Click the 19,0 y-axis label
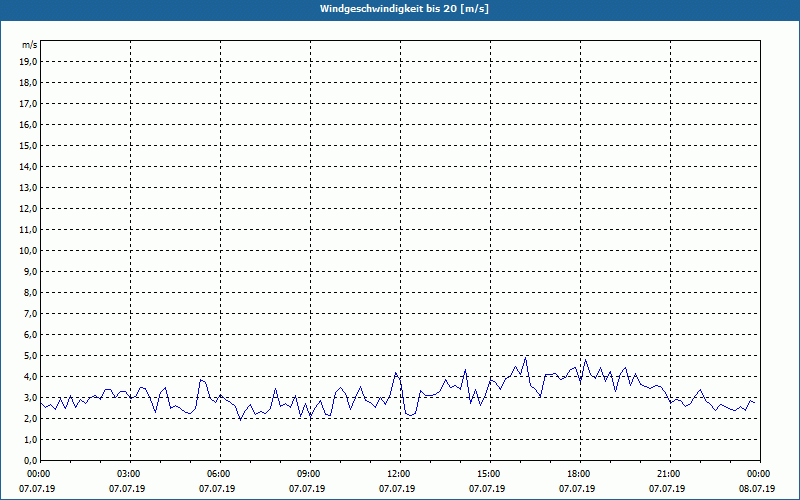Screen dimensions: 800x500 coord(29,62)
